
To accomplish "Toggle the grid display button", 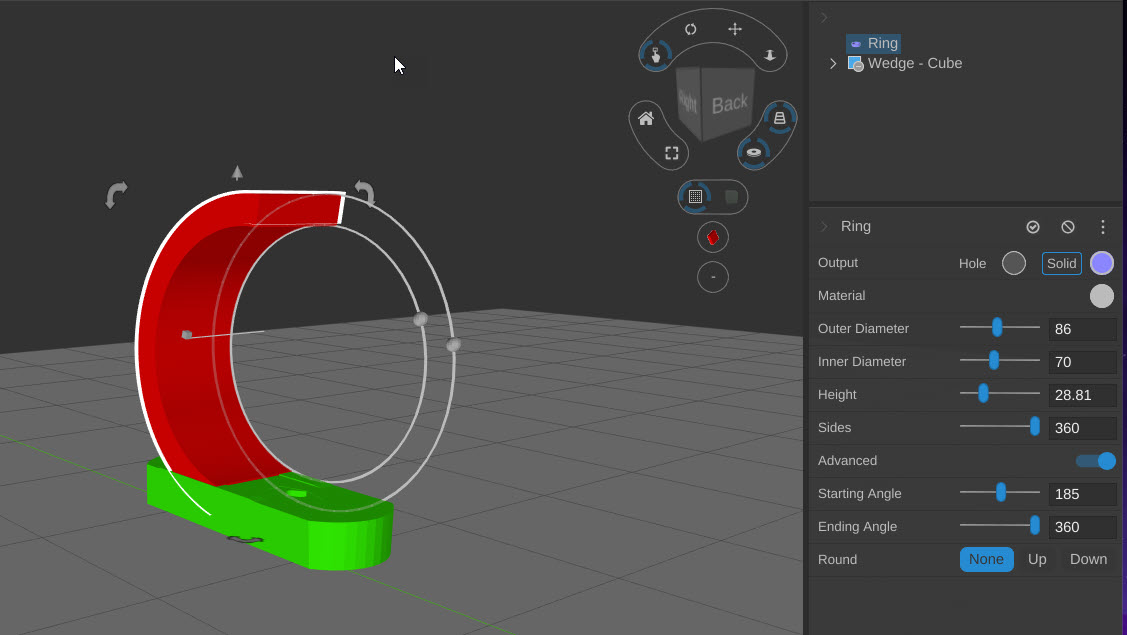I will [695, 197].
